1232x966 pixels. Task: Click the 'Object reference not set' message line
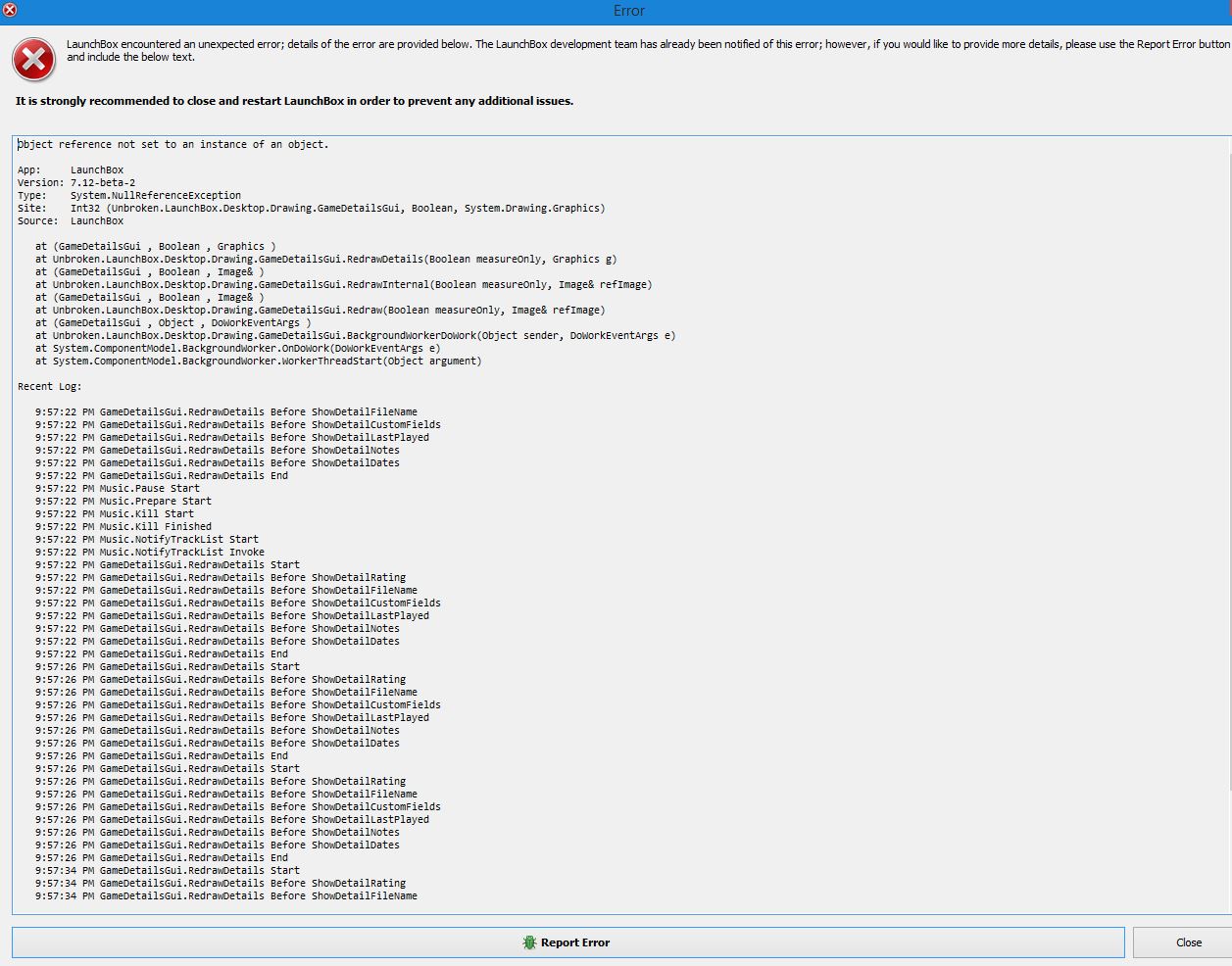173,144
